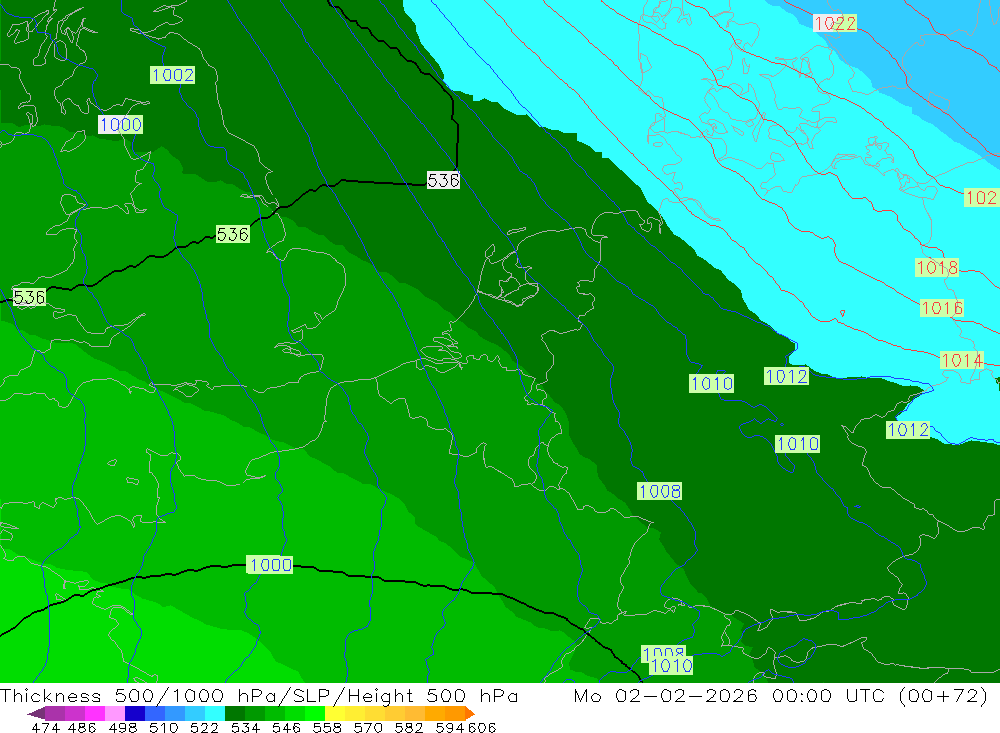Click the 1000 label with blue text on white

point(121,124)
